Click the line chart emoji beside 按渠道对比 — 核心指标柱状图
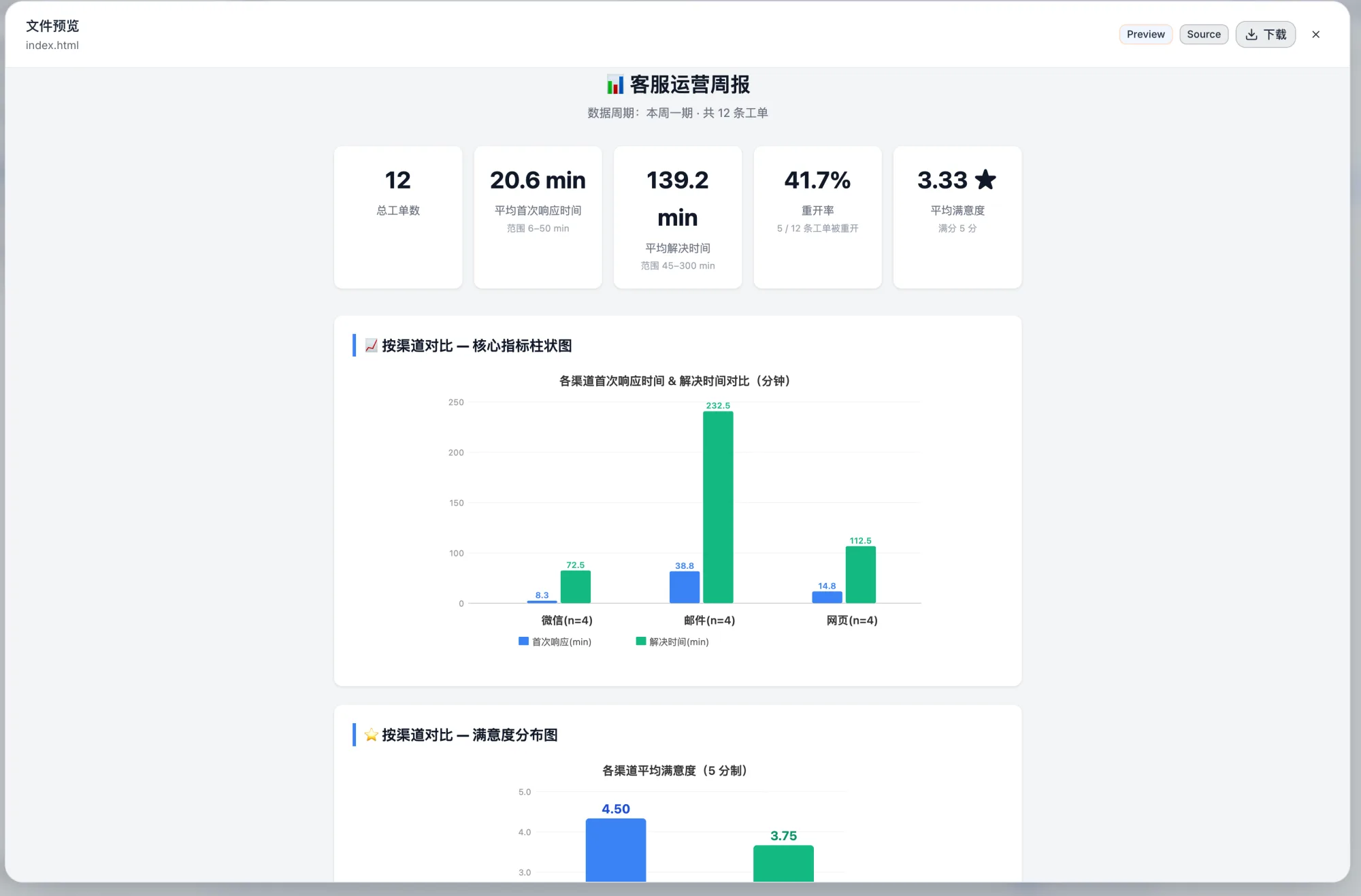Screen dimensions: 1361x896 coord(371,346)
